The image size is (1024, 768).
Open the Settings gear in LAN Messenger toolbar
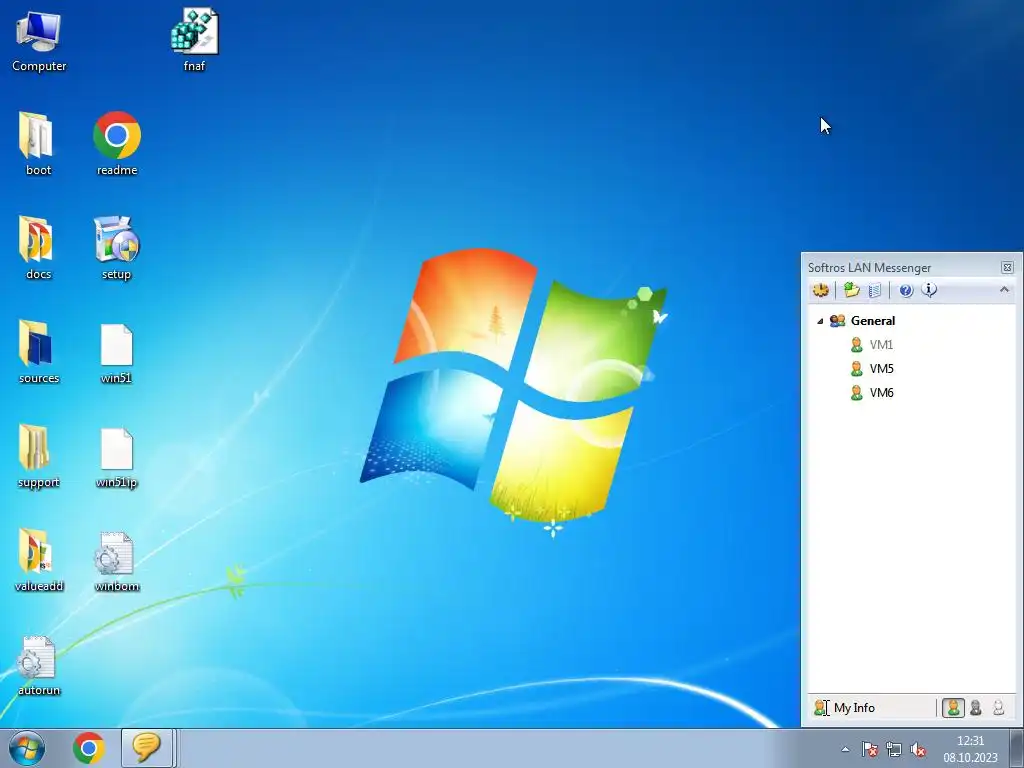[821, 290]
